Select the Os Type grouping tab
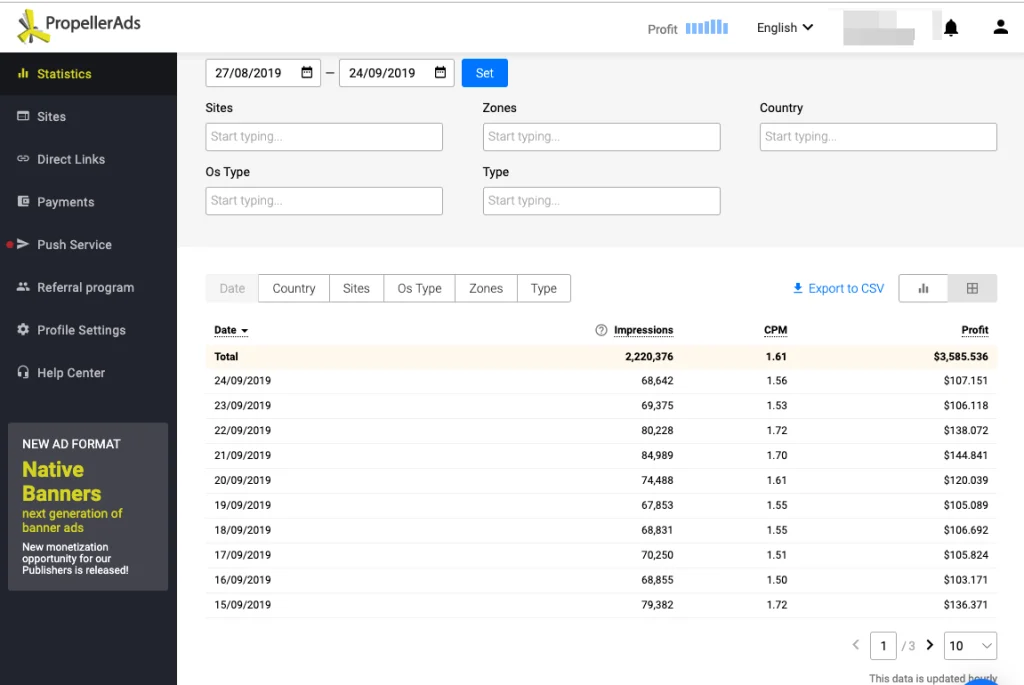 point(419,288)
